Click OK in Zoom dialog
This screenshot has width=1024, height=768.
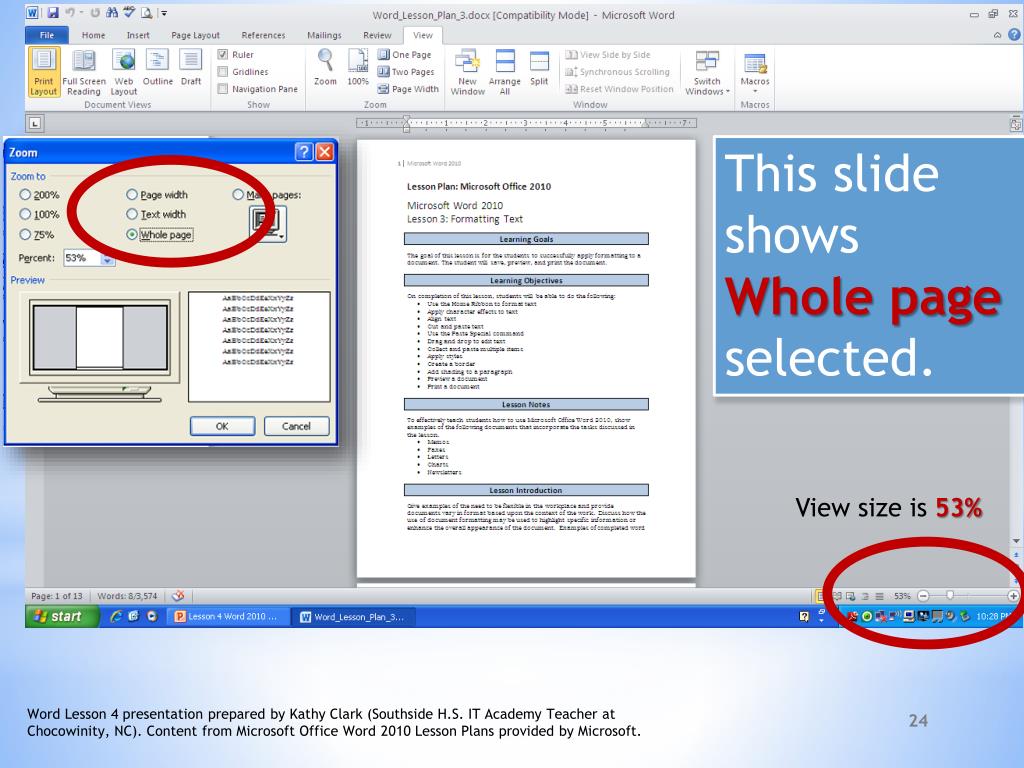(x=222, y=426)
